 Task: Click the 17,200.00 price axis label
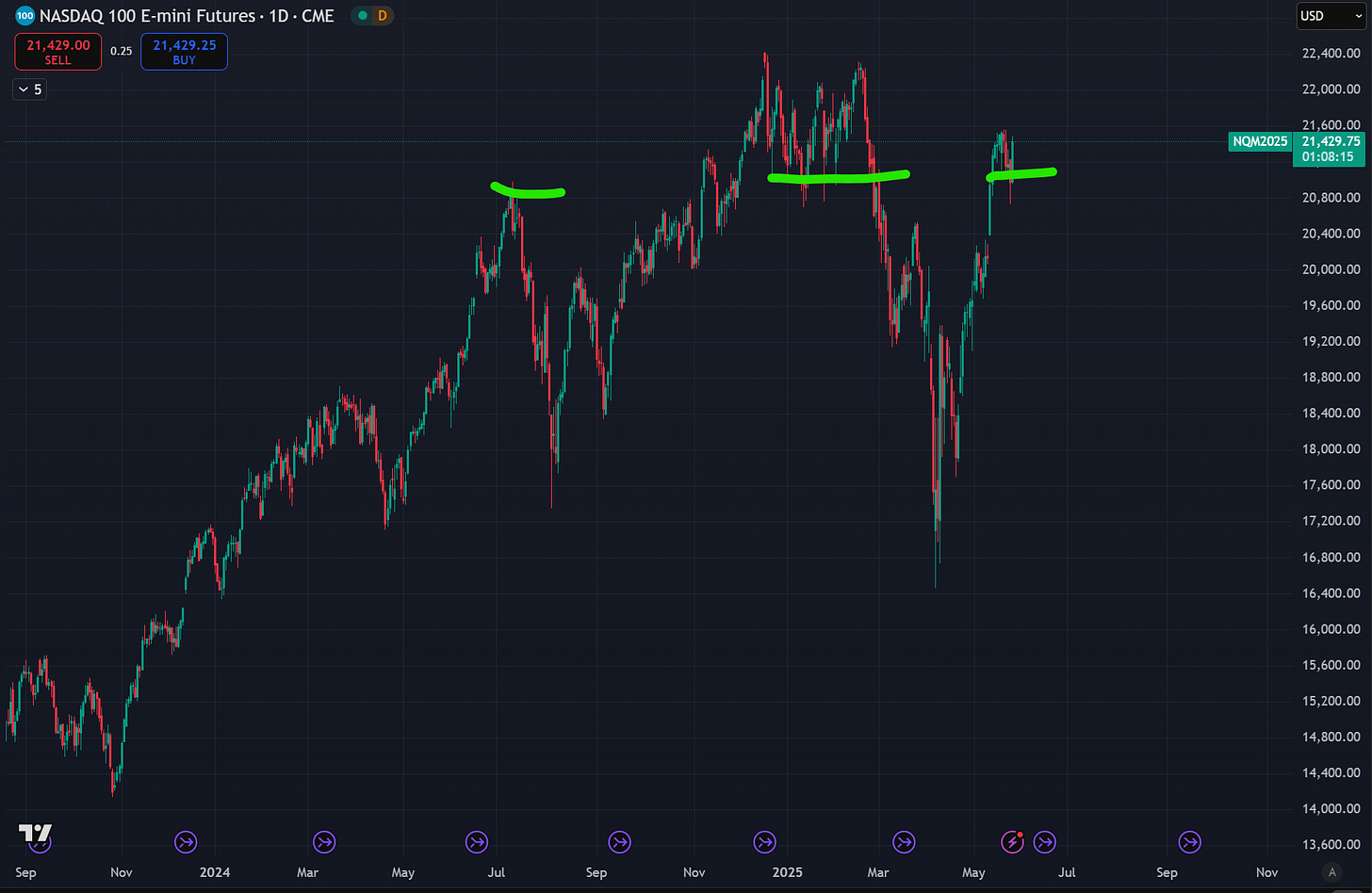coord(1331,521)
